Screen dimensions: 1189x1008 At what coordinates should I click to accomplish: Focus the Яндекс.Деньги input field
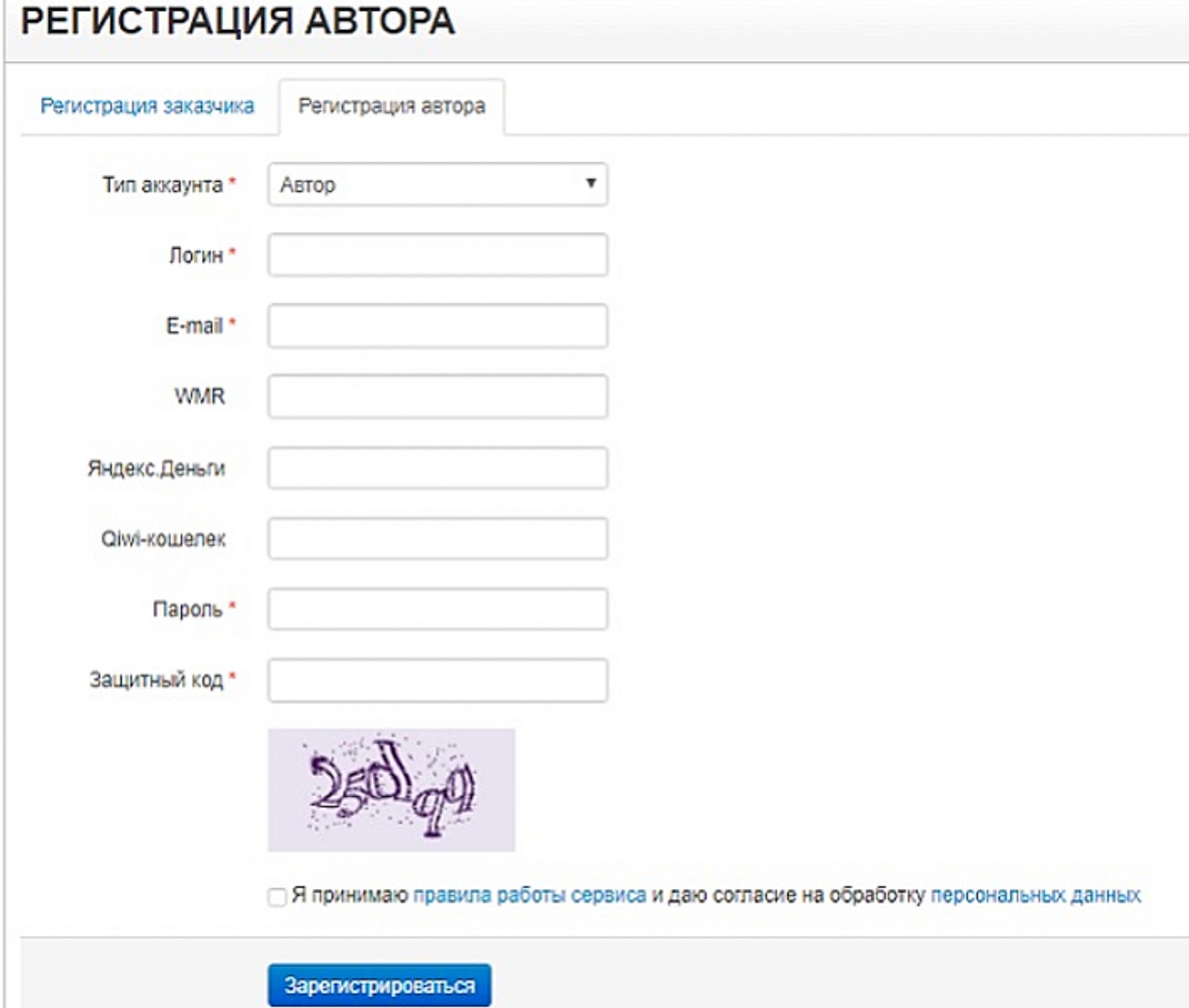coord(437,468)
